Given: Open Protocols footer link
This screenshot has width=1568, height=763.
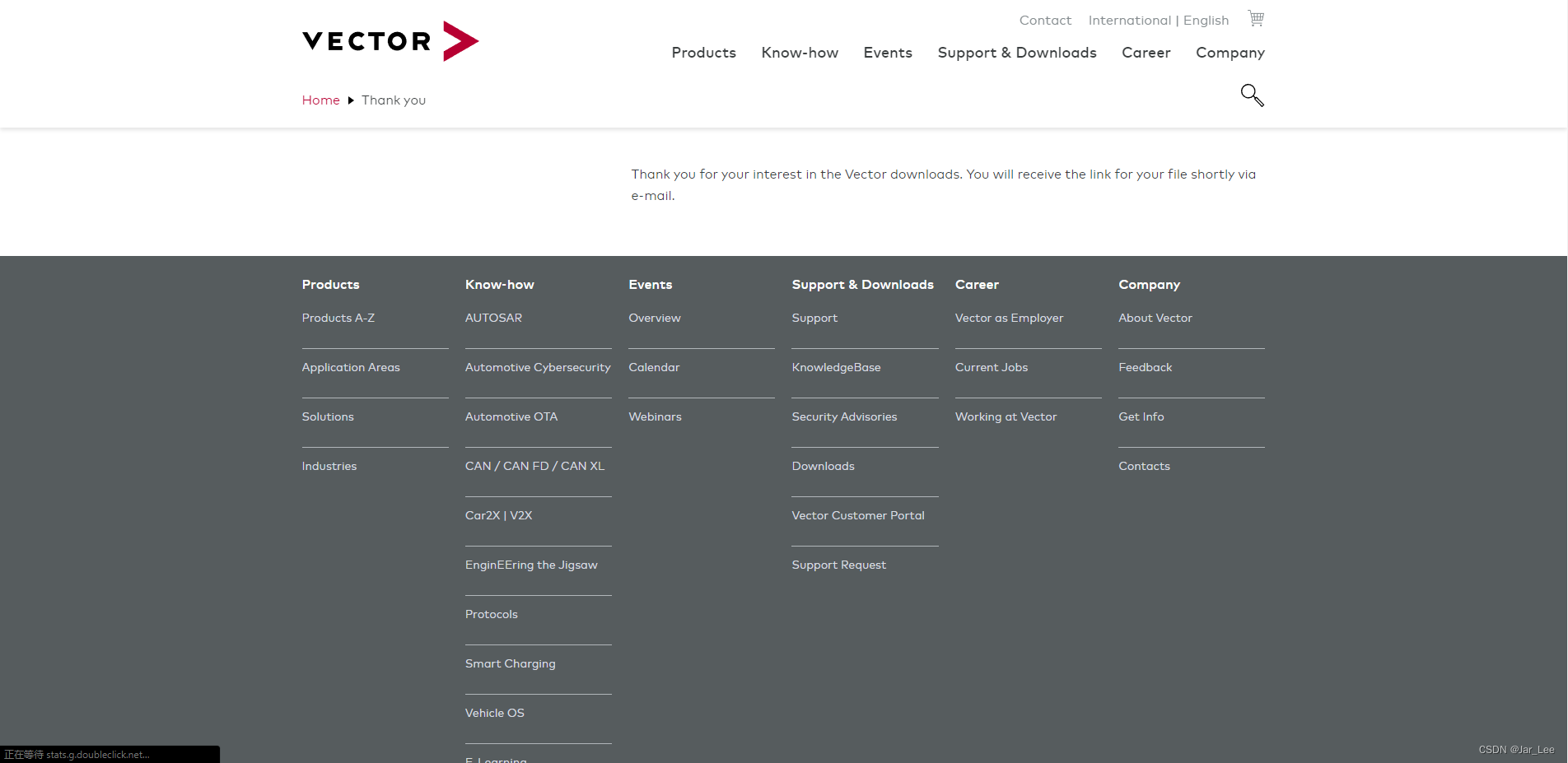Looking at the screenshot, I should (492, 614).
